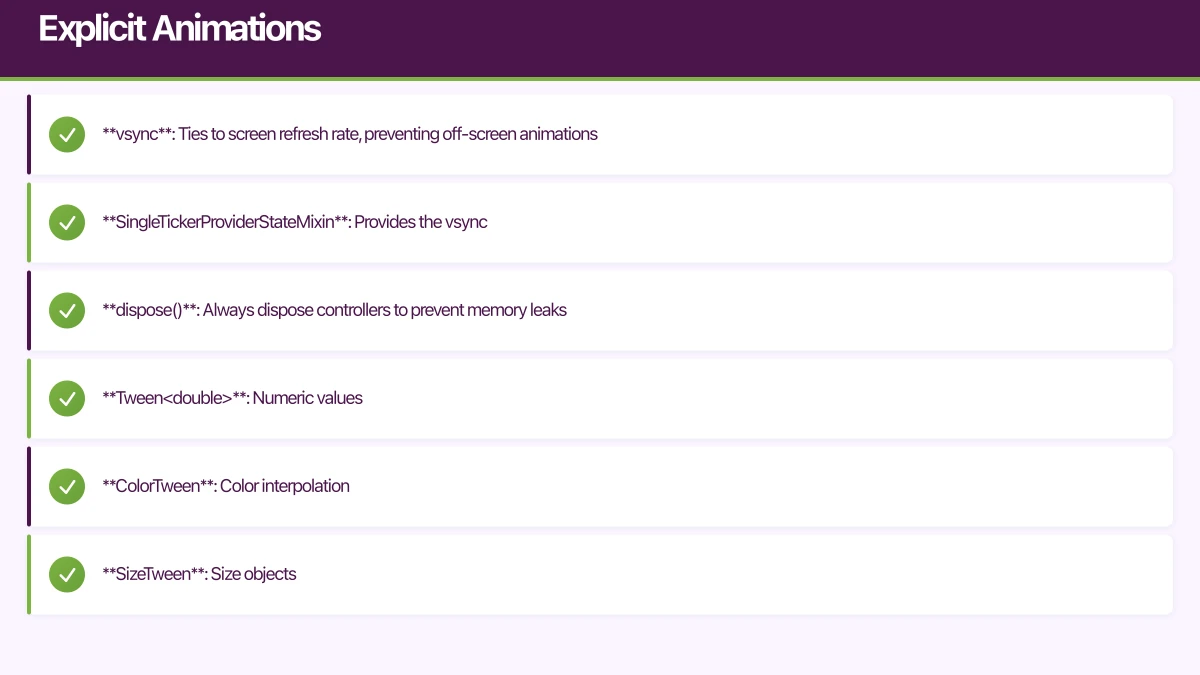1200x675 pixels.
Task: Select the "Explicit Animations" slide title
Action: point(180,29)
